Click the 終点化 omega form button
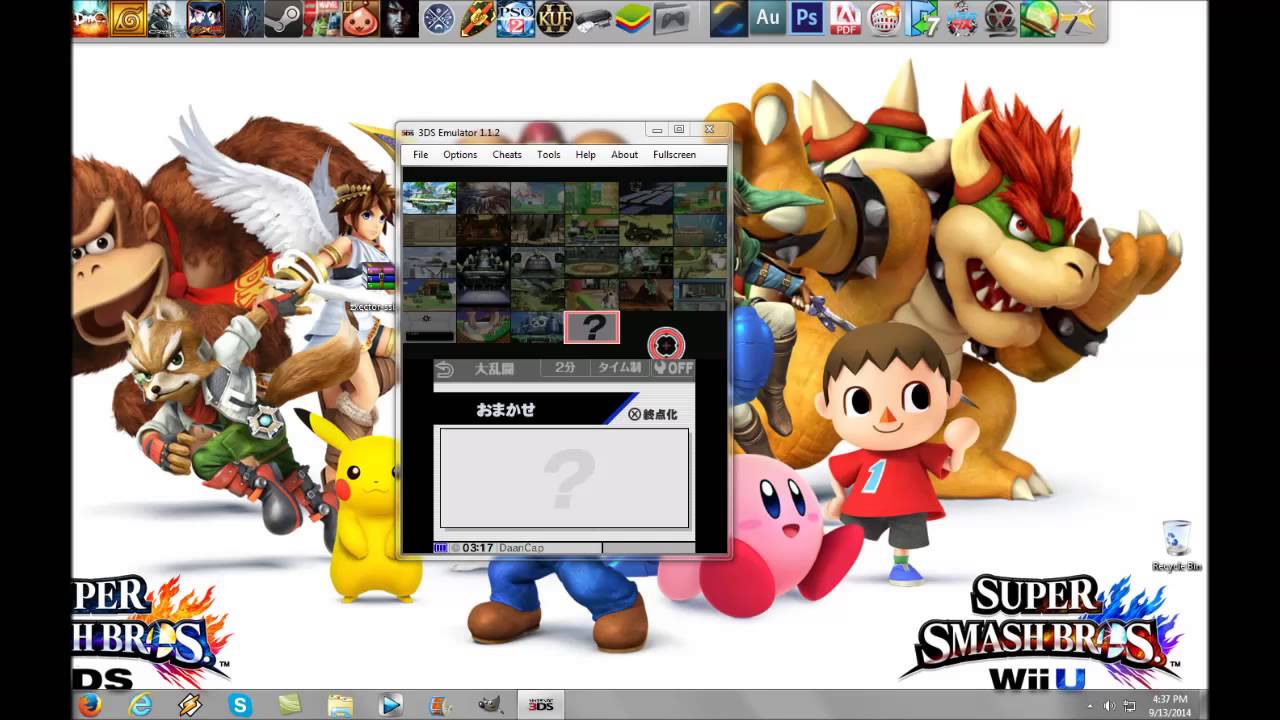This screenshot has width=1280, height=720. click(x=653, y=414)
